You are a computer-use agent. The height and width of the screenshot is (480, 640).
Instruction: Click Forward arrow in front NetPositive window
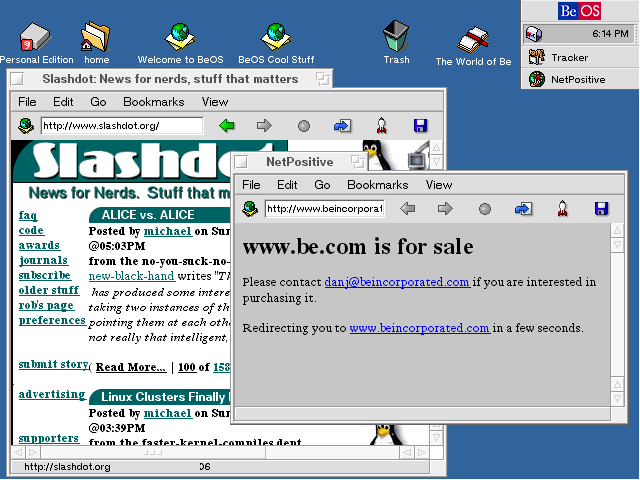[x=445, y=209]
